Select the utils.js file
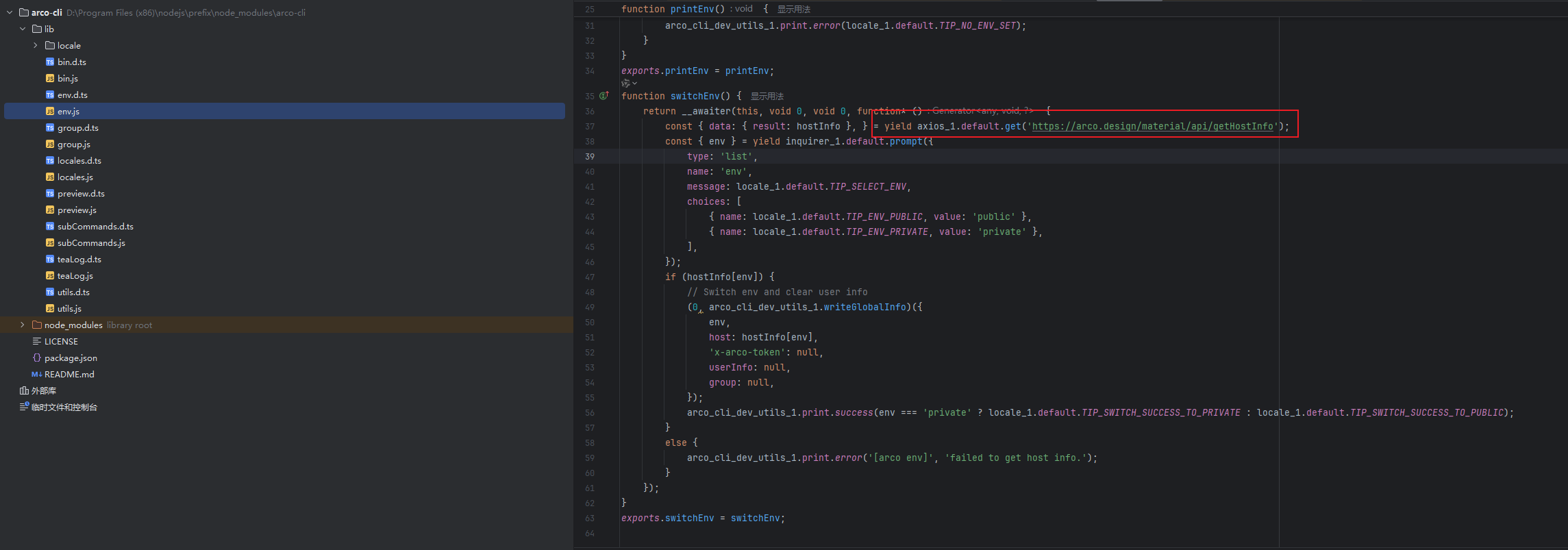1568x550 pixels. pyautogui.click(x=69, y=309)
